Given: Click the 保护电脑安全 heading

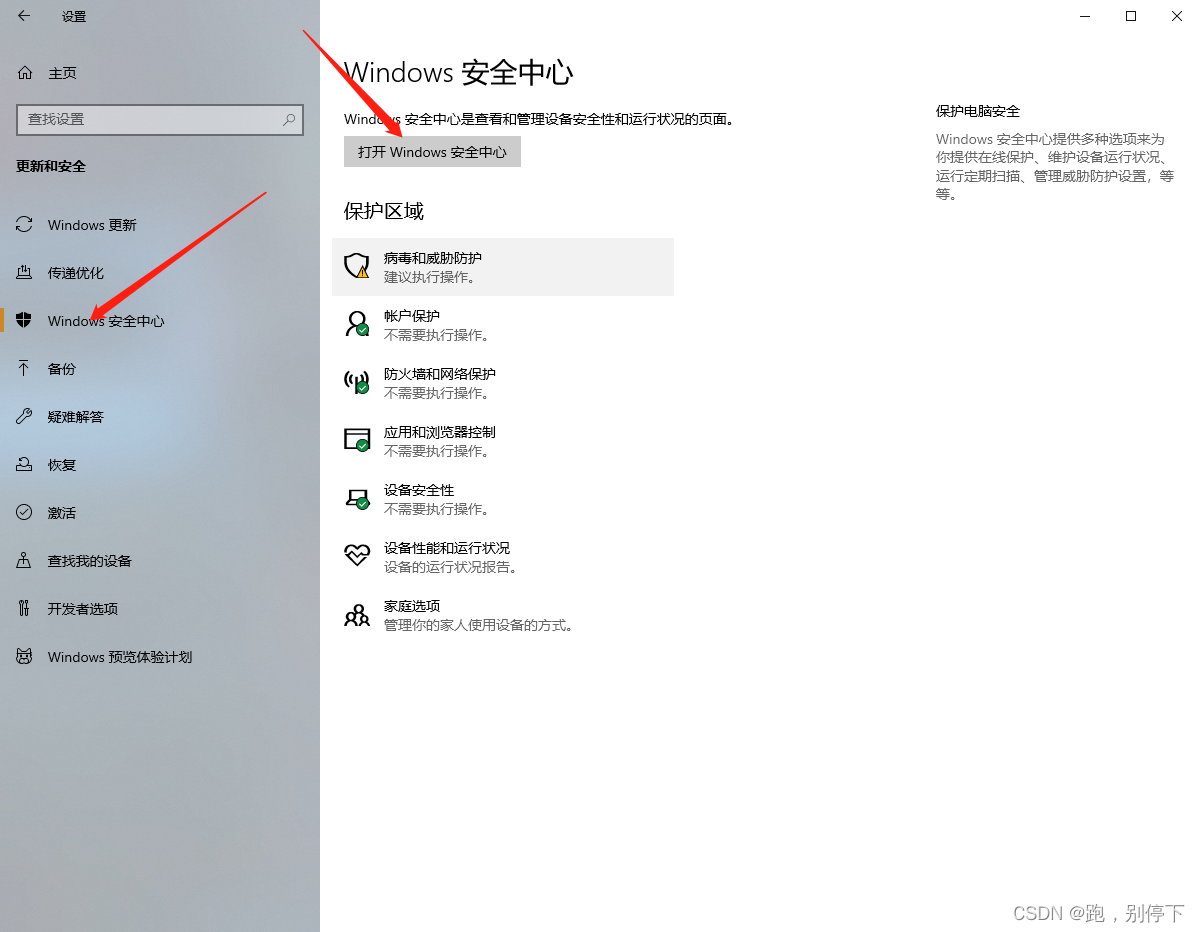Looking at the screenshot, I should 978,111.
